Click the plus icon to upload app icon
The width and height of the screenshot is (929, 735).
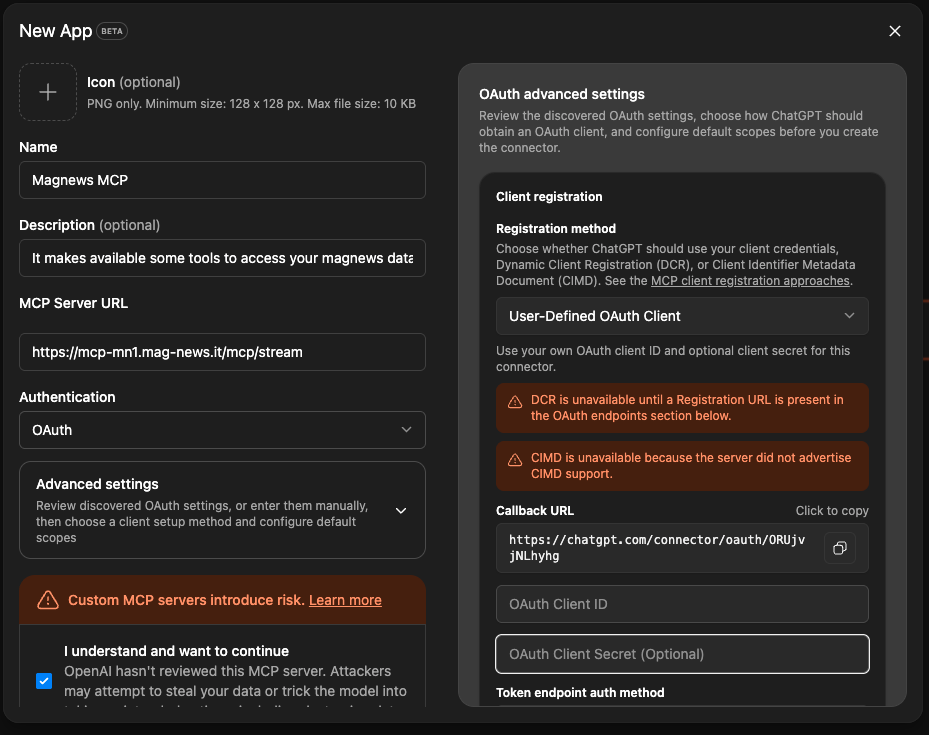coord(48,92)
